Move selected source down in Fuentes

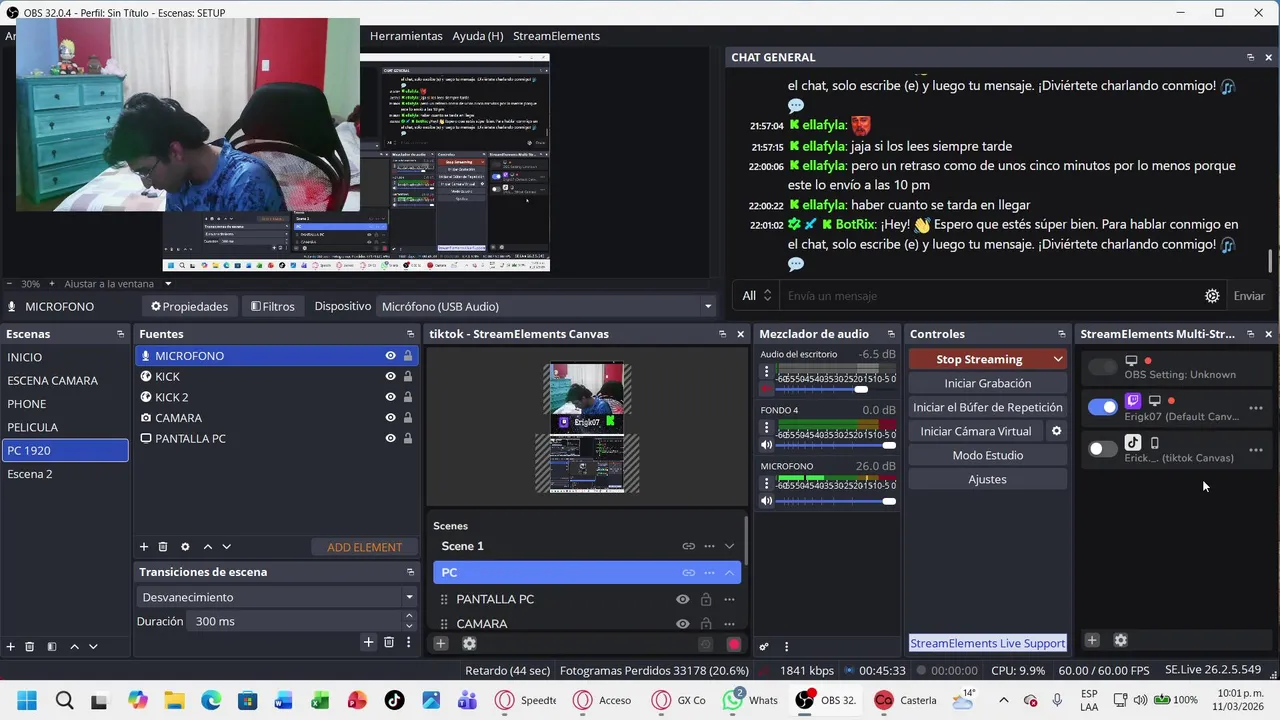click(226, 547)
